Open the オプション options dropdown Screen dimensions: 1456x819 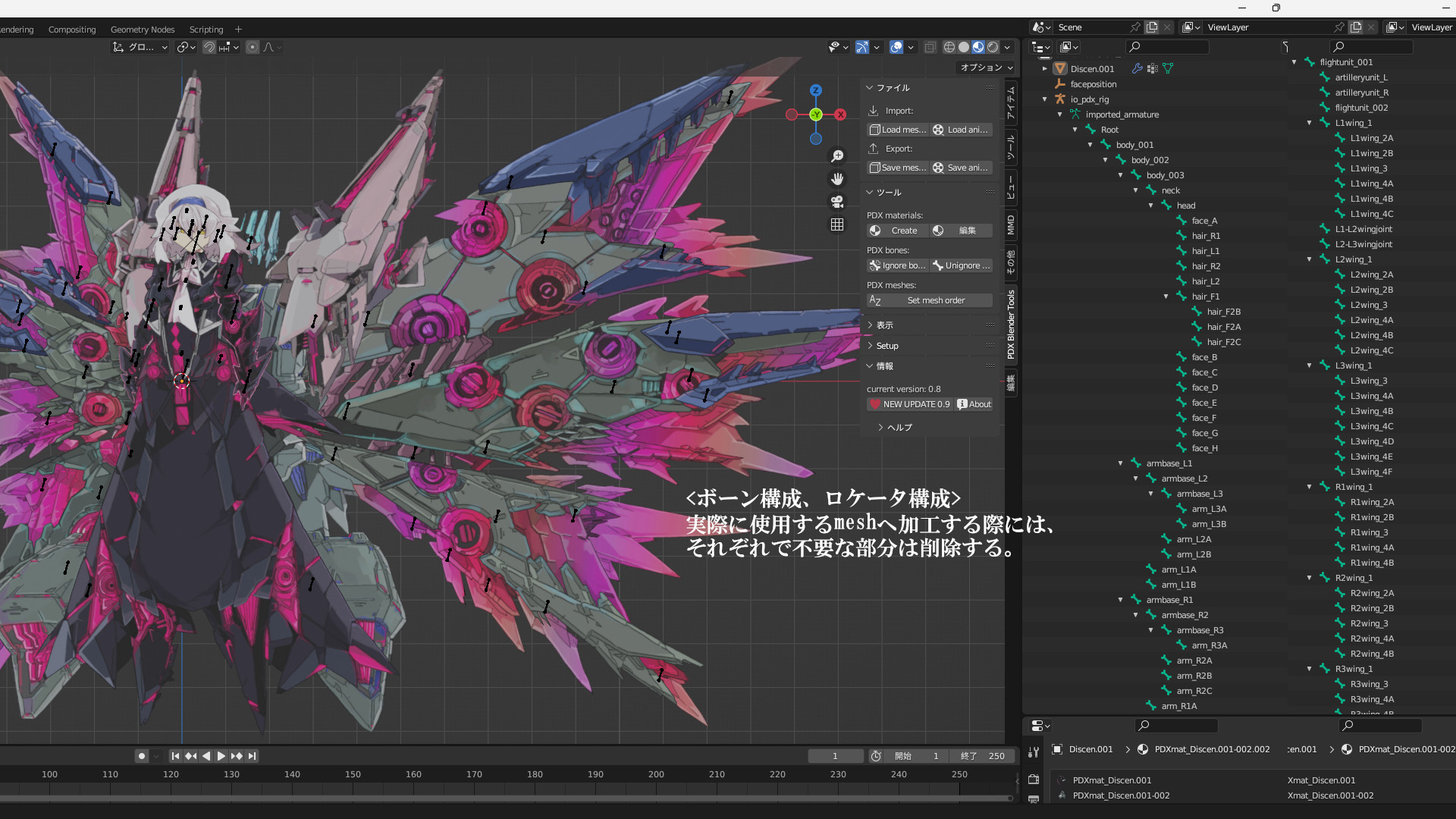987,67
